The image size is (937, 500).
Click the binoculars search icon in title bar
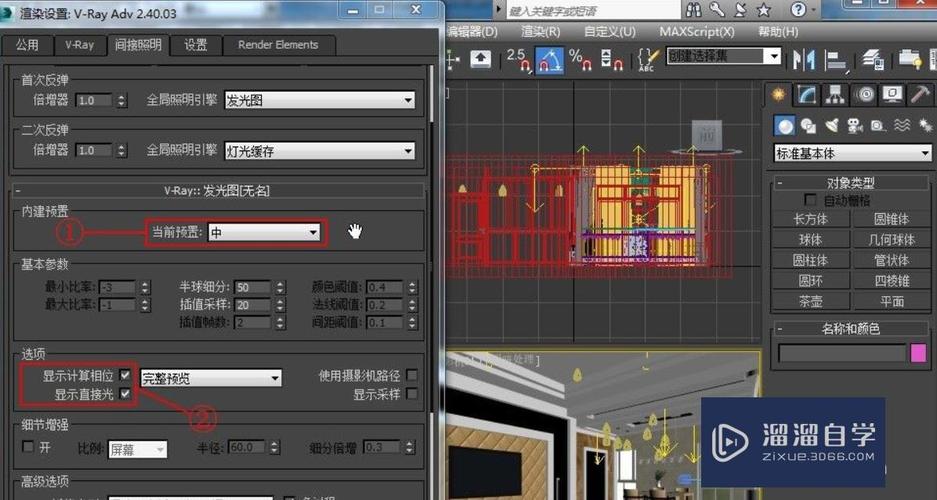tap(694, 10)
